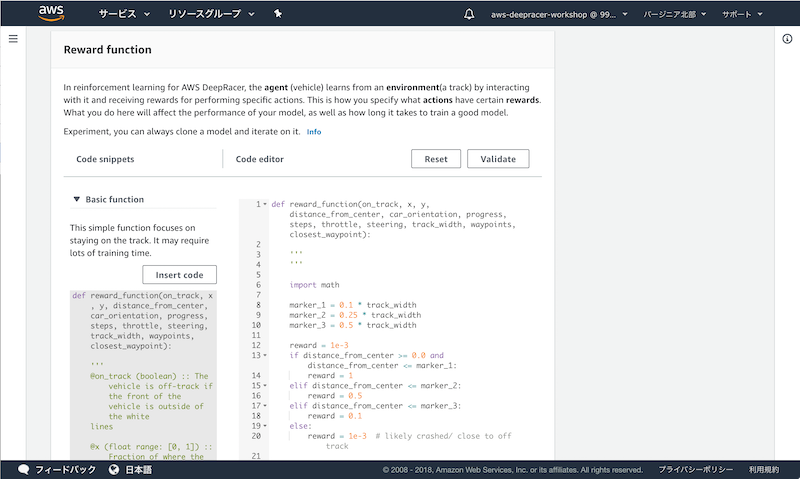Click the Insert code button

179,274
